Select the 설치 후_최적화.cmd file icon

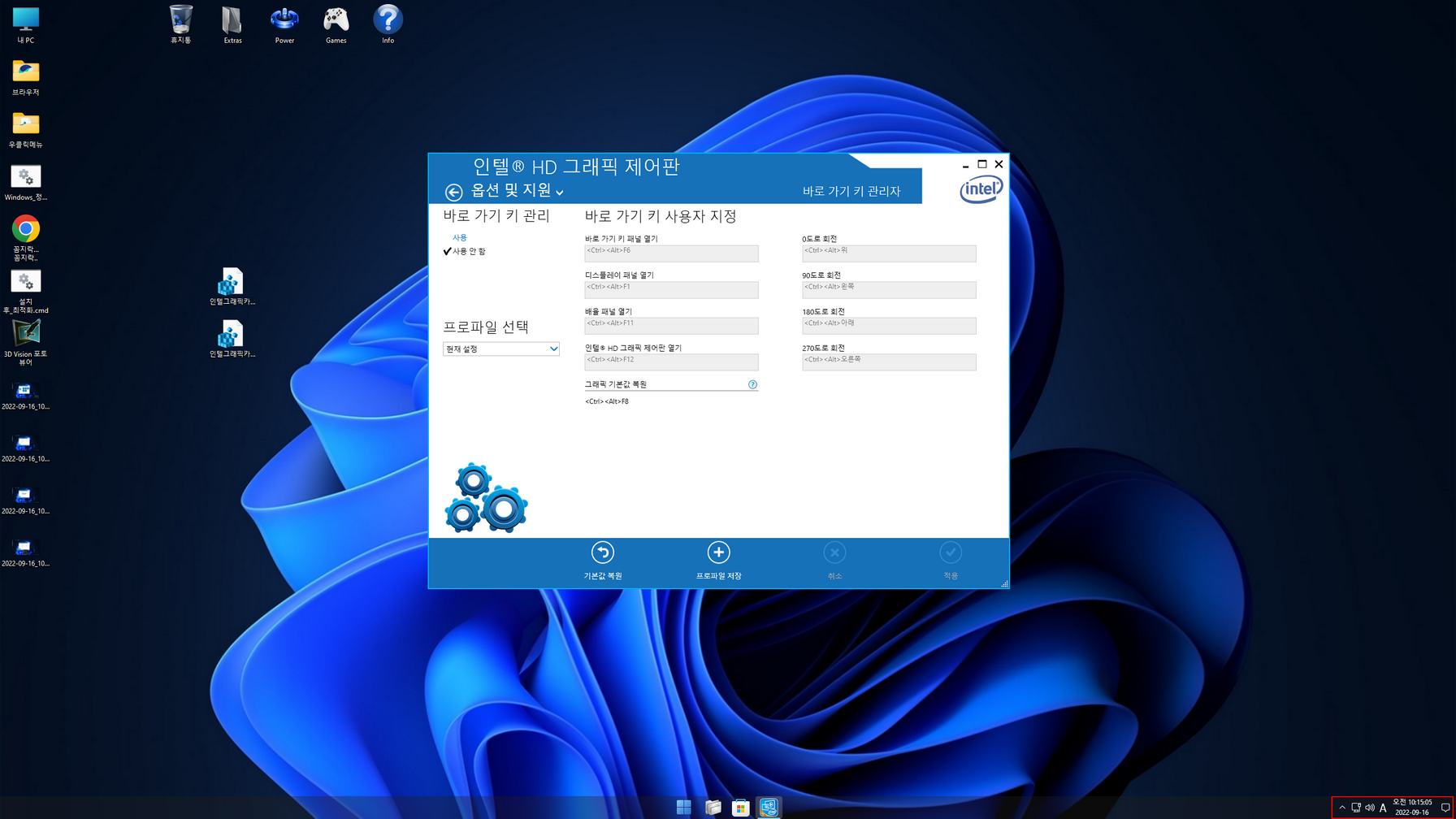pyautogui.click(x=26, y=290)
